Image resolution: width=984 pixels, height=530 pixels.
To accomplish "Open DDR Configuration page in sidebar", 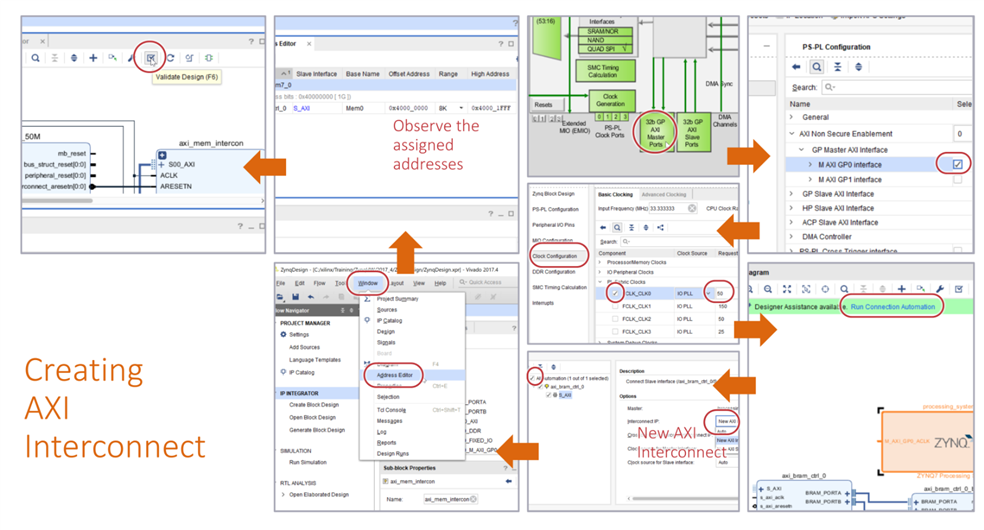I will pyautogui.click(x=554, y=272).
